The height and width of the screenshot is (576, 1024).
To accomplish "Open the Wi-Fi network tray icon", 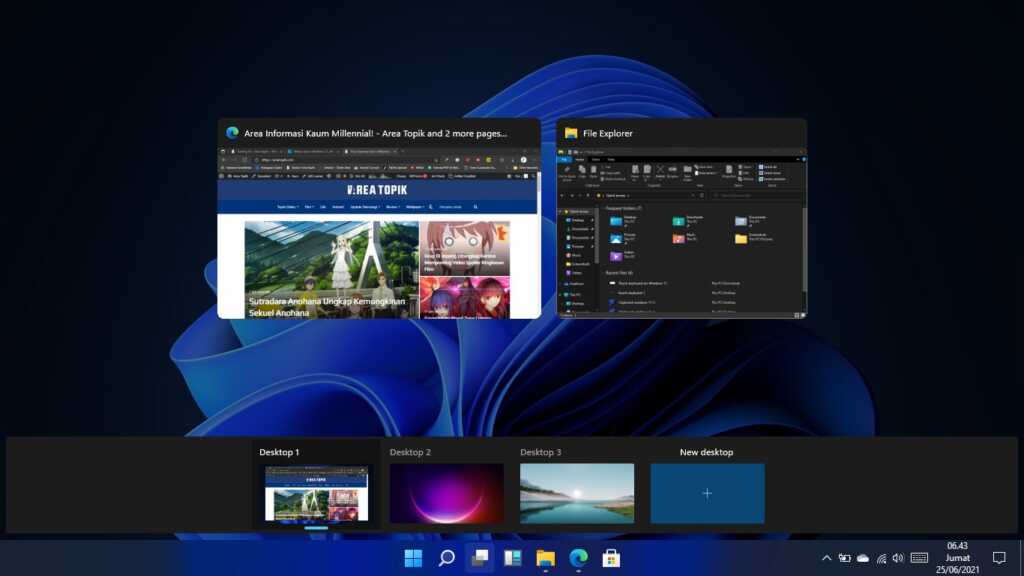I will click(x=882, y=558).
